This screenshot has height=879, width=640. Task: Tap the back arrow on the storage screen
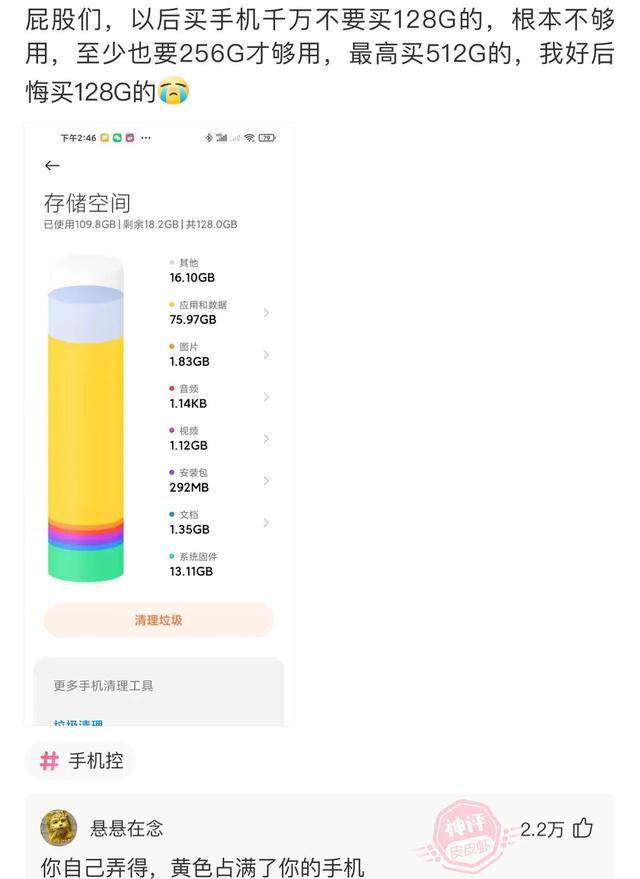(x=53, y=165)
